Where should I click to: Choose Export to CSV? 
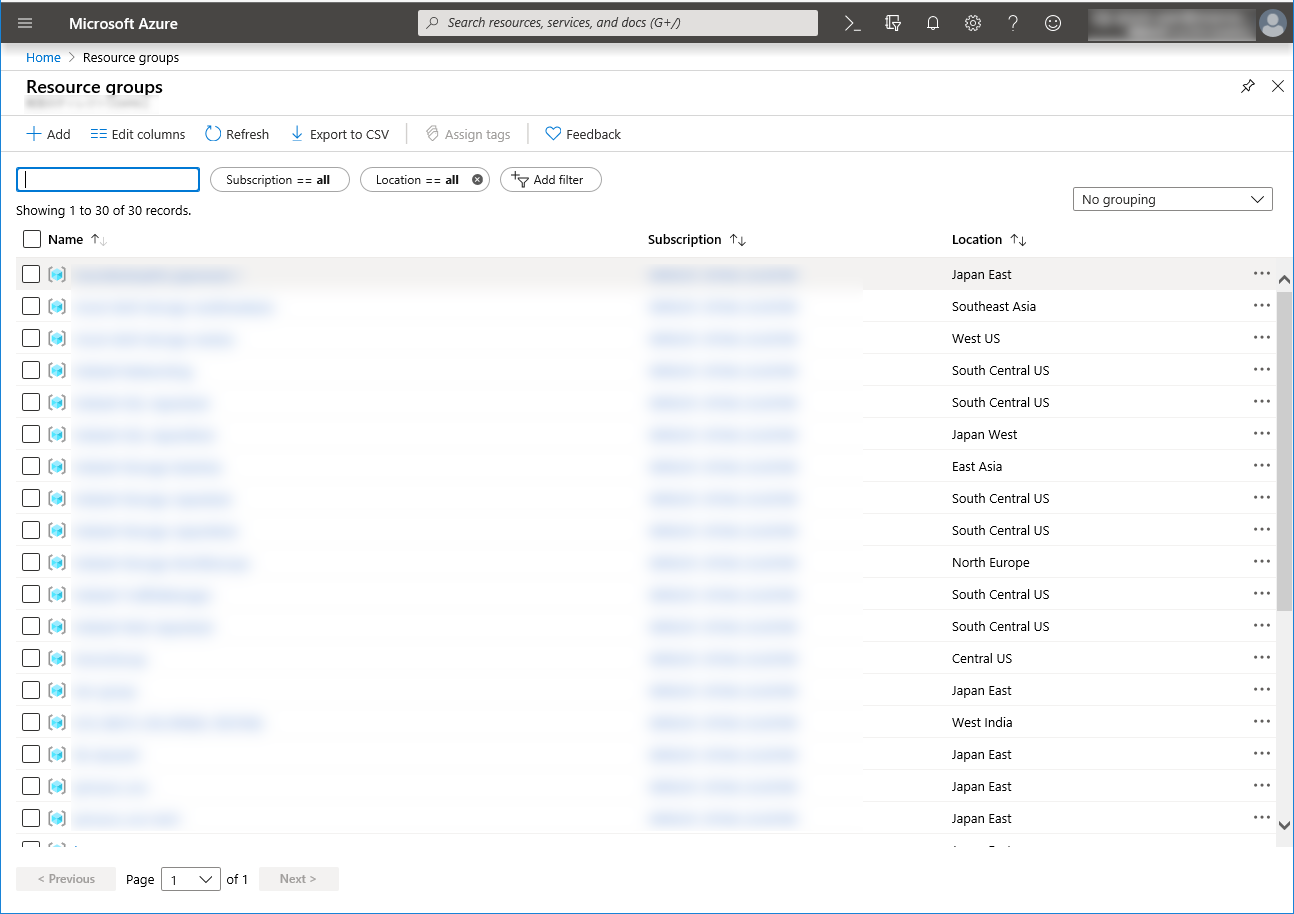339,134
